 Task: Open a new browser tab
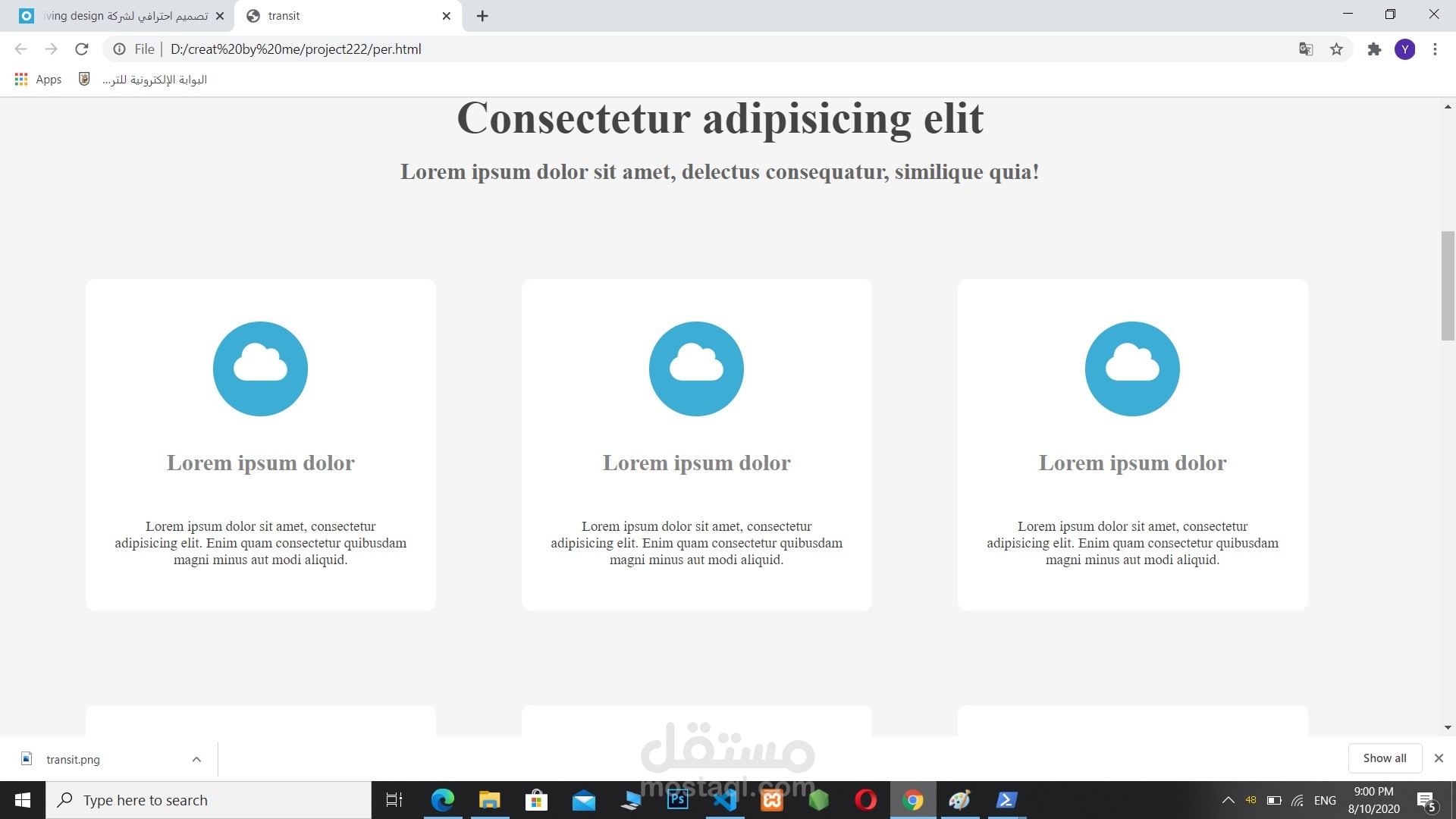(x=482, y=16)
